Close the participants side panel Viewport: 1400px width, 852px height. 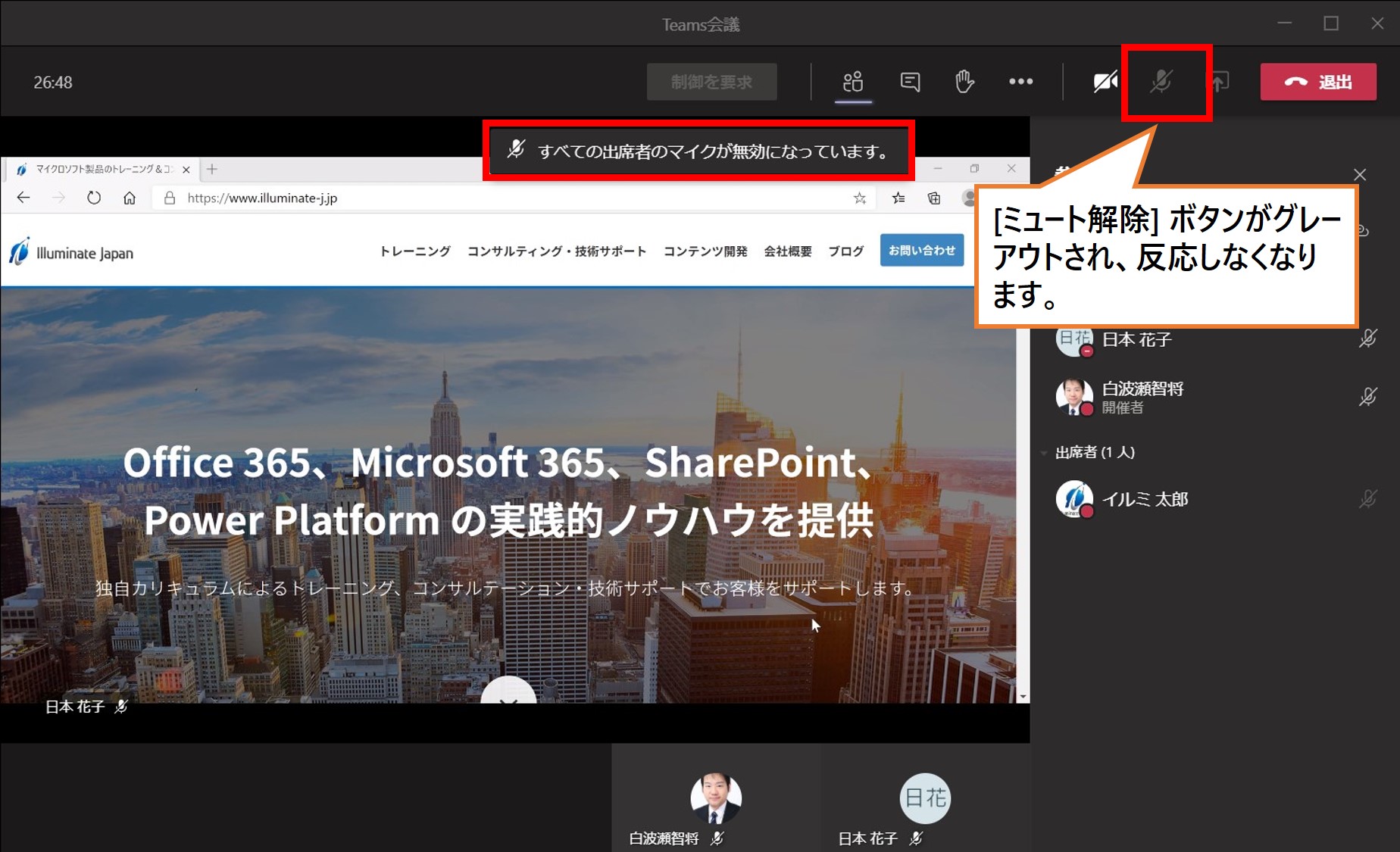pyautogui.click(x=1360, y=175)
